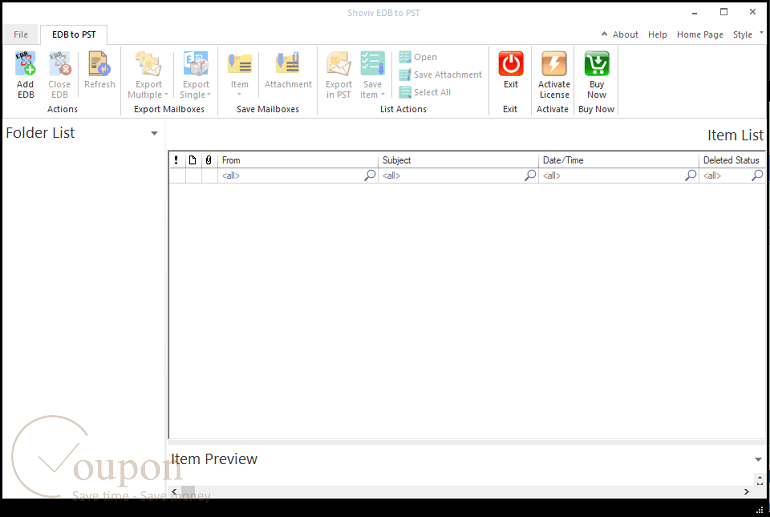Click the Refresh icon
This screenshot has height=517, width=770.
tap(99, 64)
